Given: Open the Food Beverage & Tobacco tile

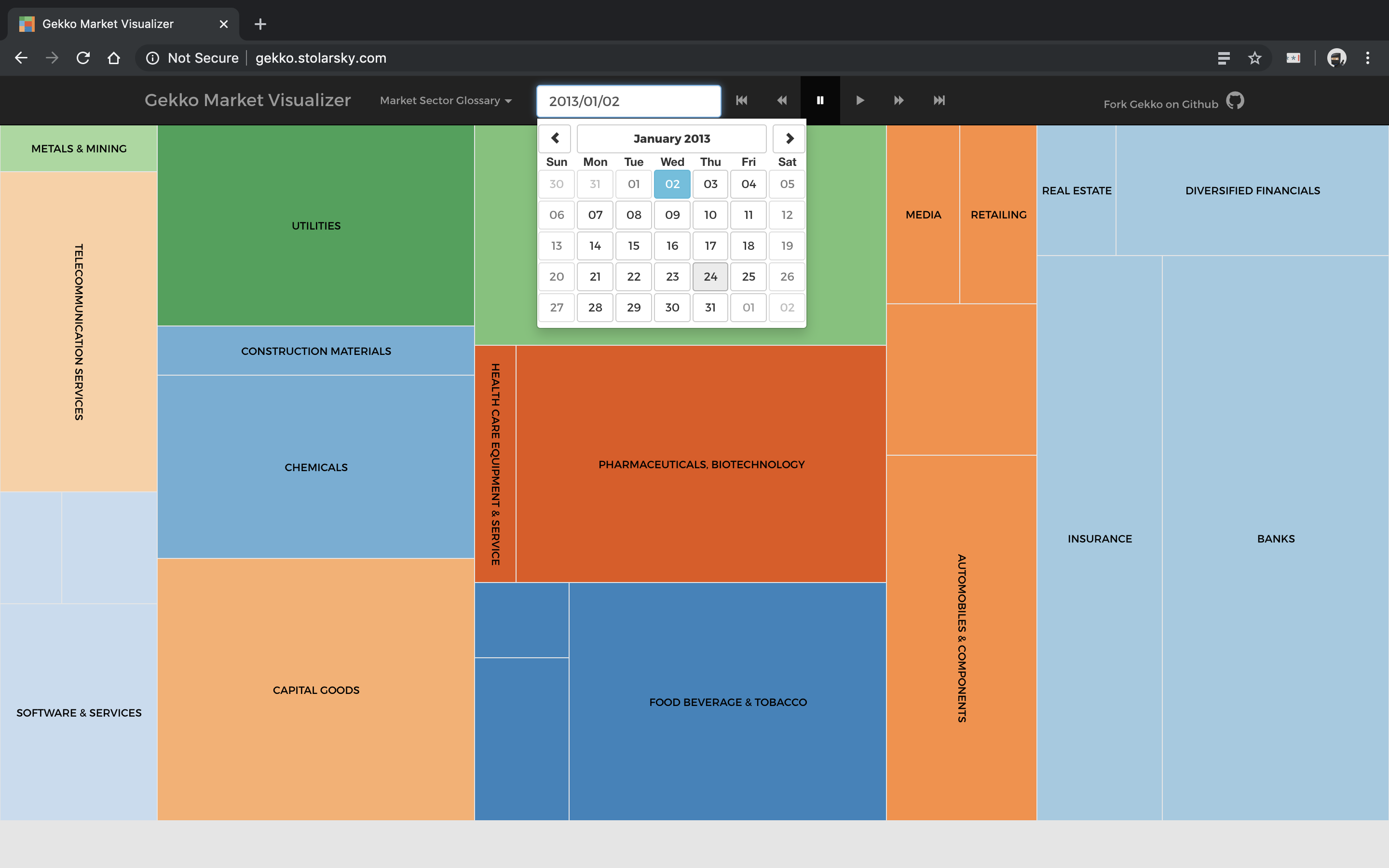Looking at the screenshot, I should tap(728, 702).
